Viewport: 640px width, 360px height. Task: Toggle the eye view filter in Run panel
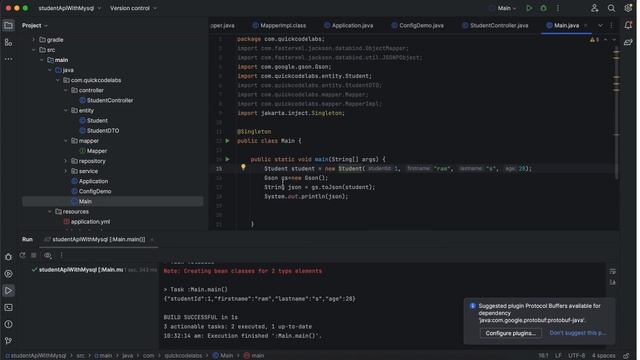point(48,256)
